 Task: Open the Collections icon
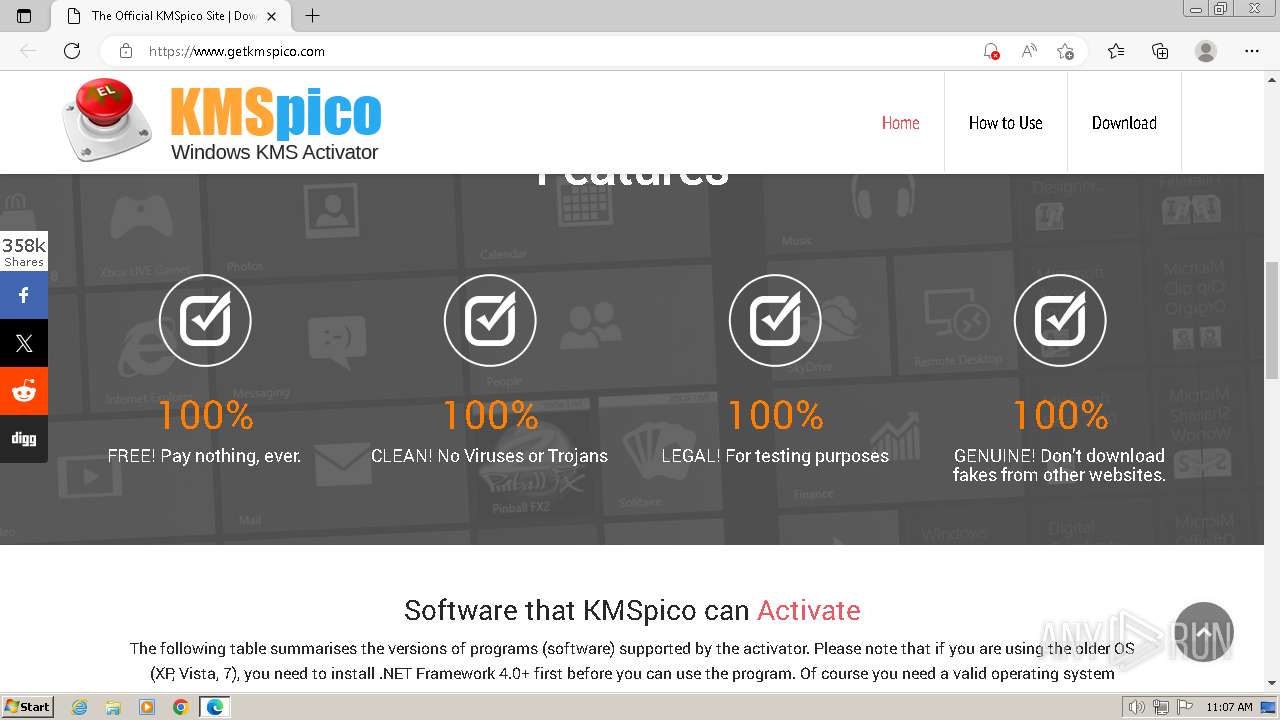1160,51
